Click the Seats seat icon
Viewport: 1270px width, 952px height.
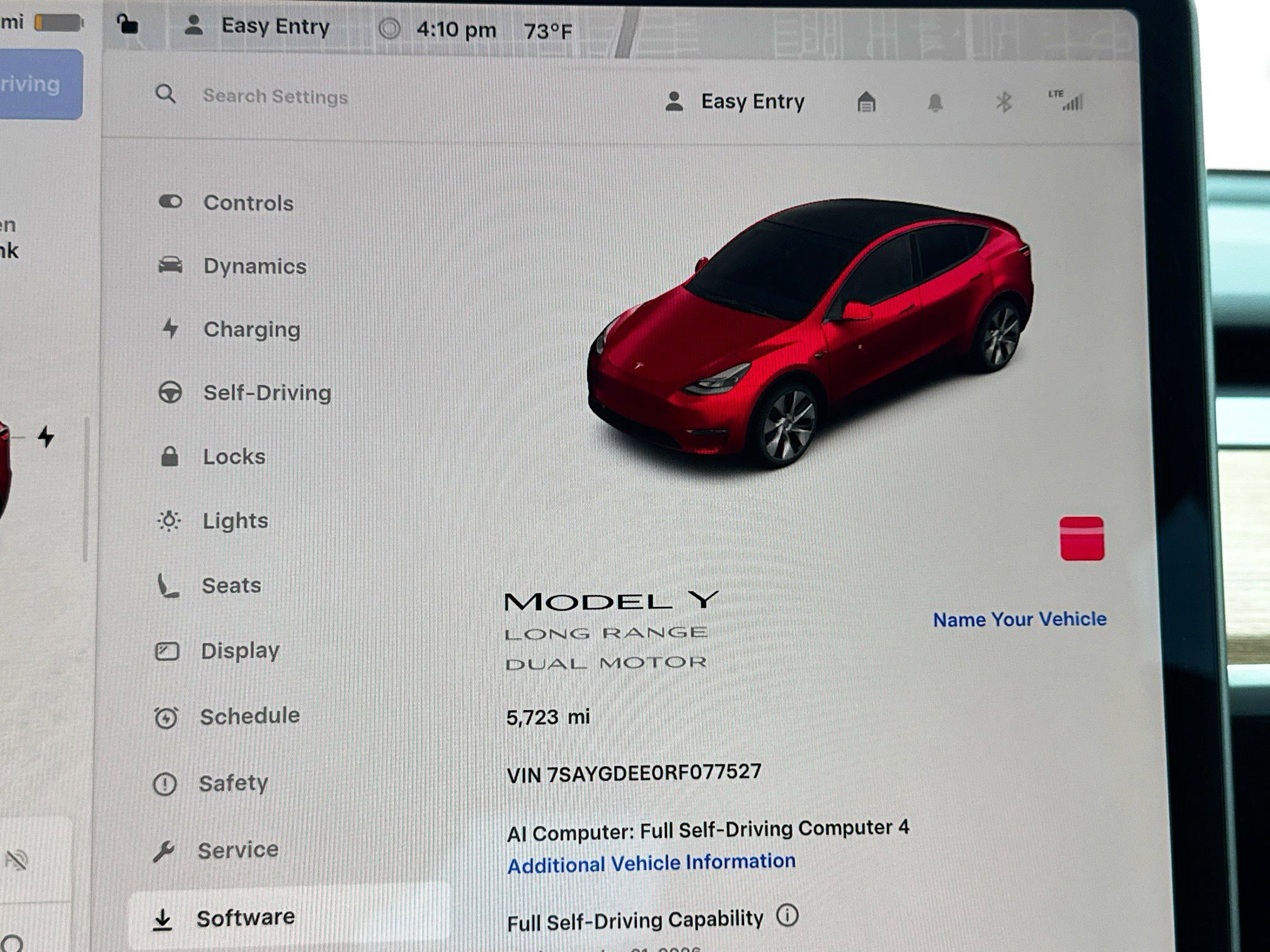coord(168,586)
